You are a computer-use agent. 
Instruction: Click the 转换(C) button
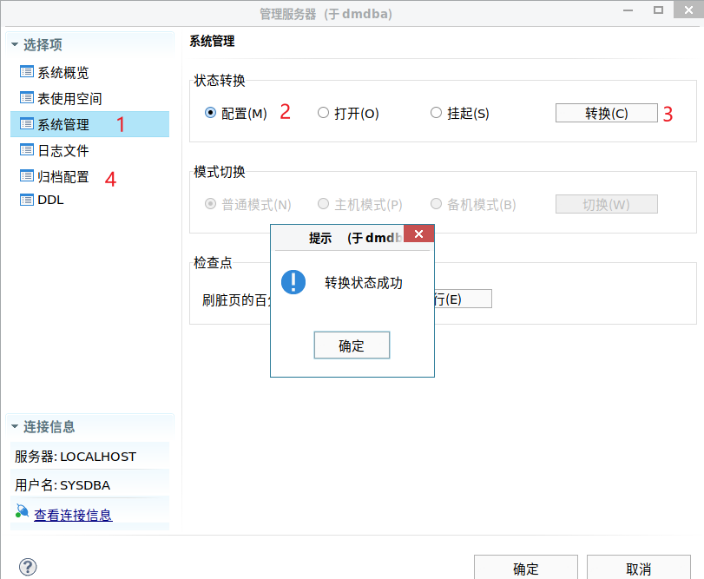tap(606, 113)
